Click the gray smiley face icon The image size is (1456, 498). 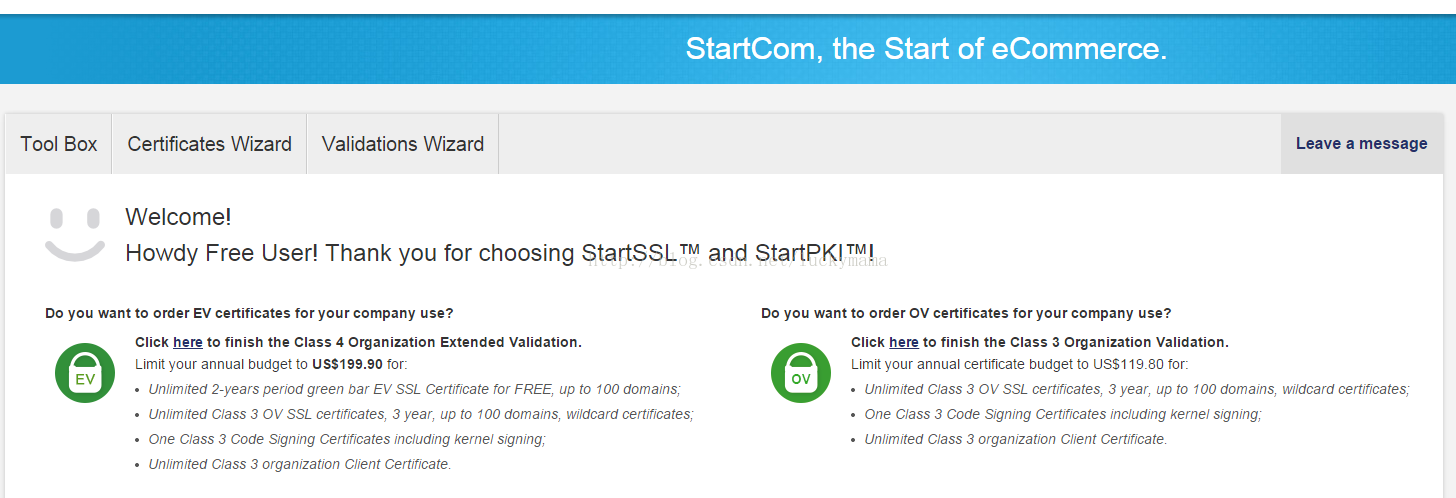(x=75, y=235)
